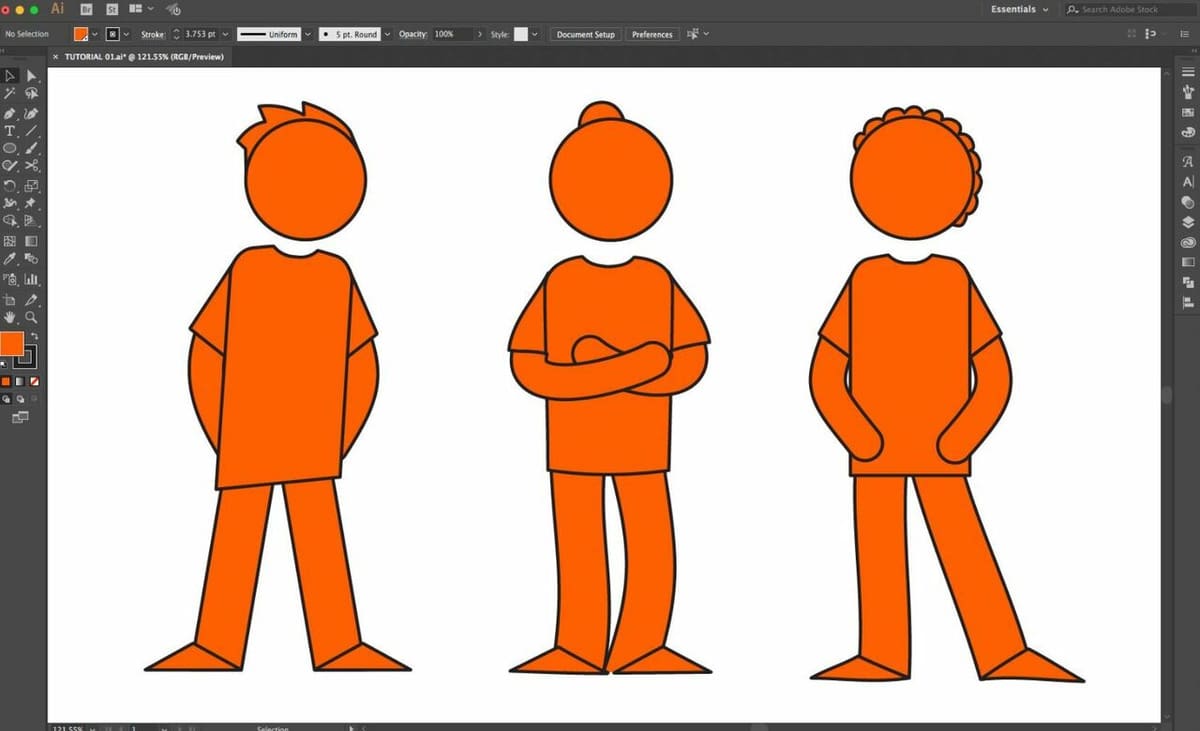Select the Type tool
The image size is (1200, 731).
[10, 131]
